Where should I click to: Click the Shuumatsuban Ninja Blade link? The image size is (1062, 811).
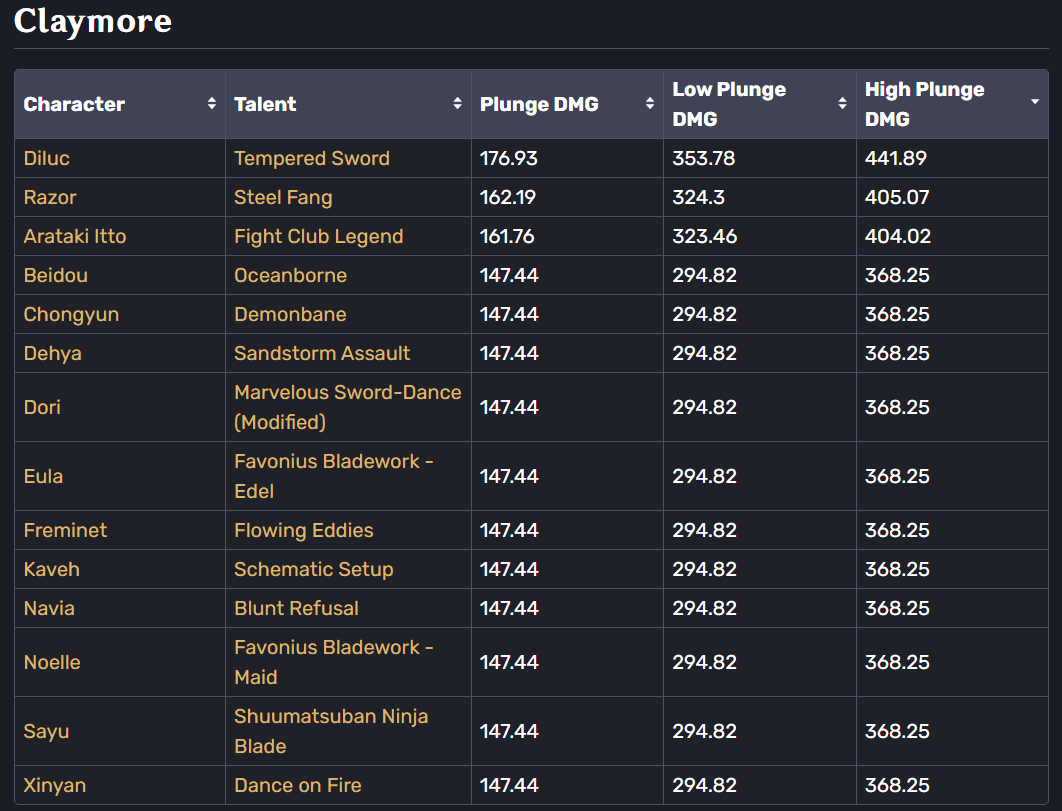coord(331,731)
